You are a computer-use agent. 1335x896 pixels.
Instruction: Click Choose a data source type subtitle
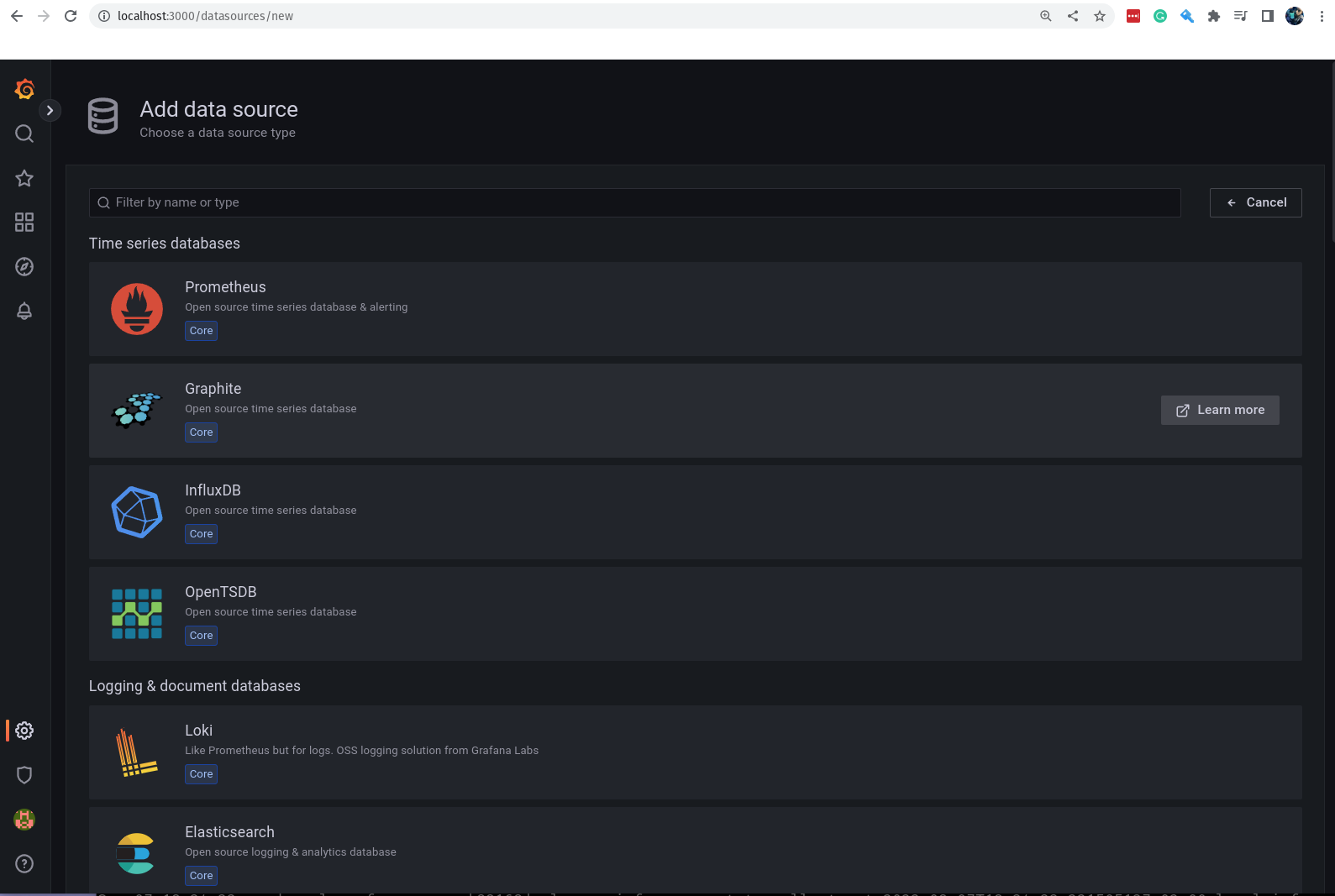point(218,133)
